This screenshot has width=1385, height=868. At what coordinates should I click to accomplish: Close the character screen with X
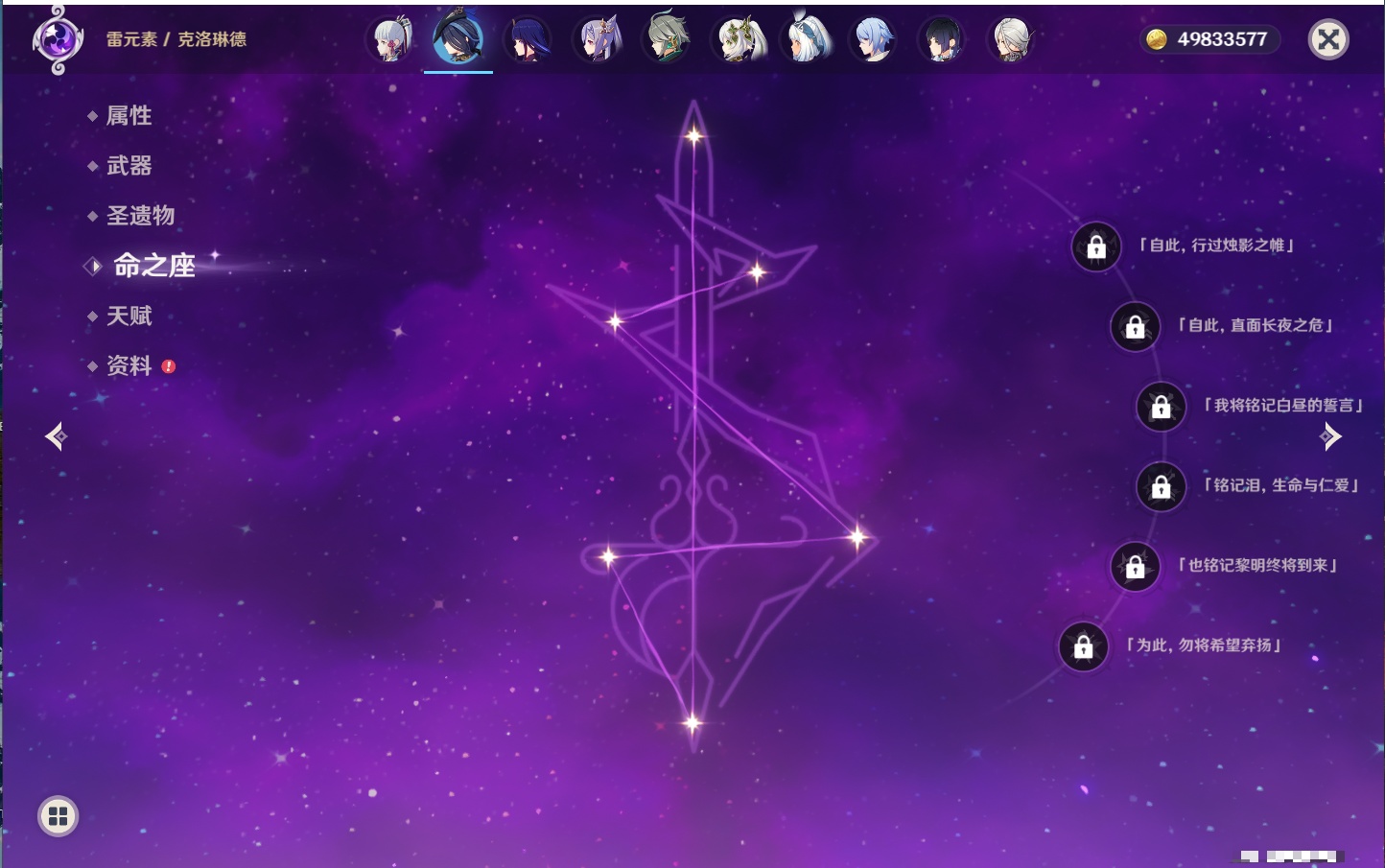[1328, 39]
